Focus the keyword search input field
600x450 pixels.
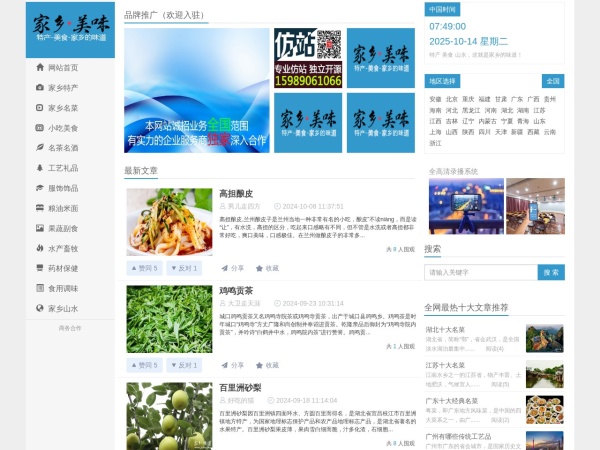pos(481,272)
